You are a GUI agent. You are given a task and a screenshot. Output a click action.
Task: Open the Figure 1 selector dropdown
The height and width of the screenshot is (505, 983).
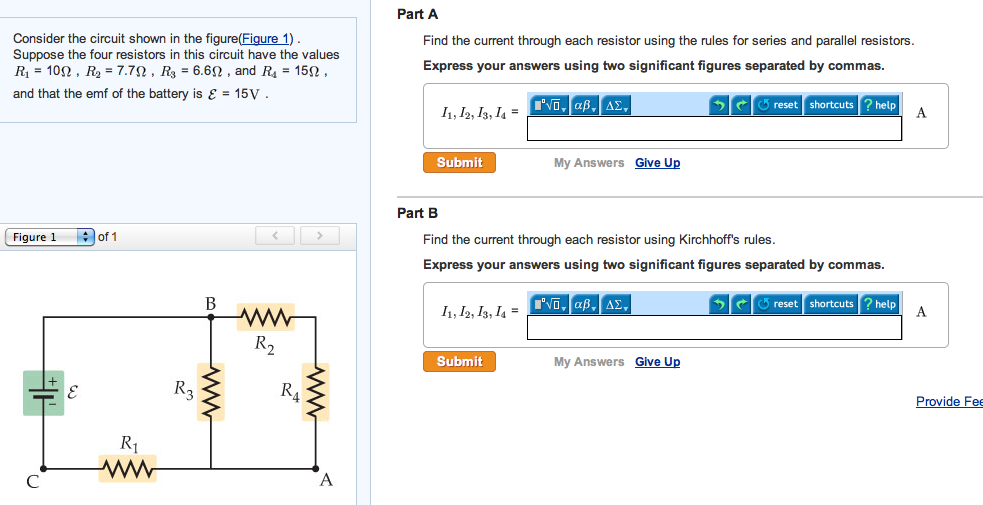(x=50, y=237)
